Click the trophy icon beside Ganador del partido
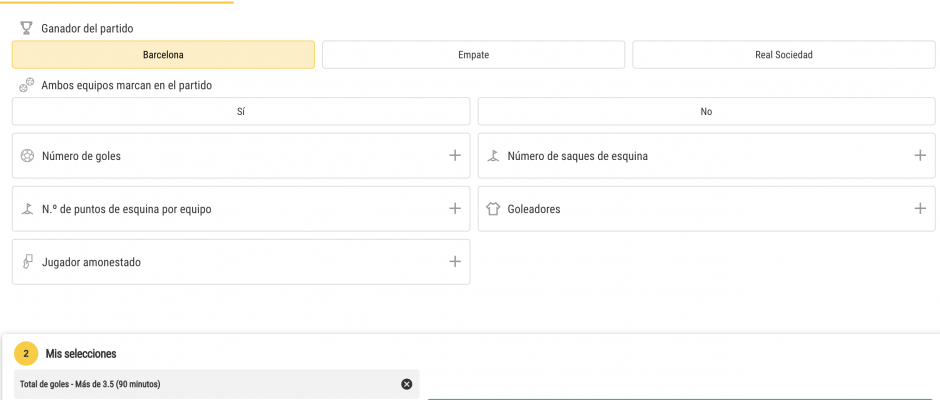Image resolution: width=940 pixels, height=400 pixels. click(x=26, y=28)
